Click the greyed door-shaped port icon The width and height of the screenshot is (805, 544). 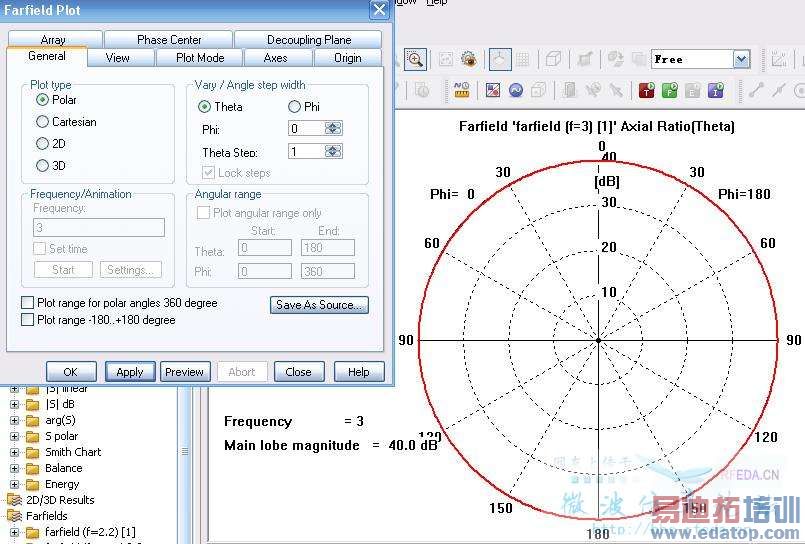pos(569,91)
